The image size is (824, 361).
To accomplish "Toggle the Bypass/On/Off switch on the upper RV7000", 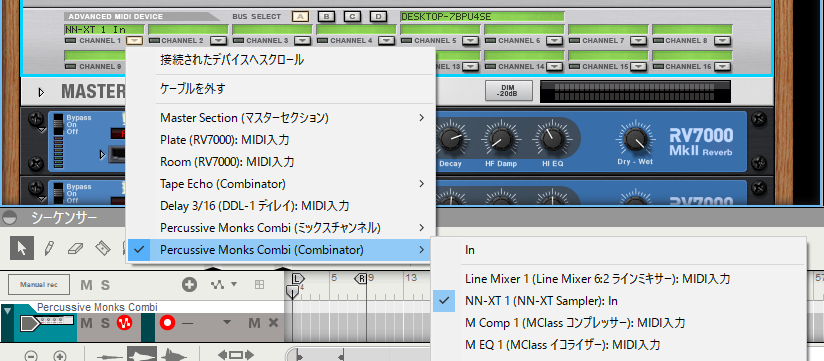I will [59, 125].
